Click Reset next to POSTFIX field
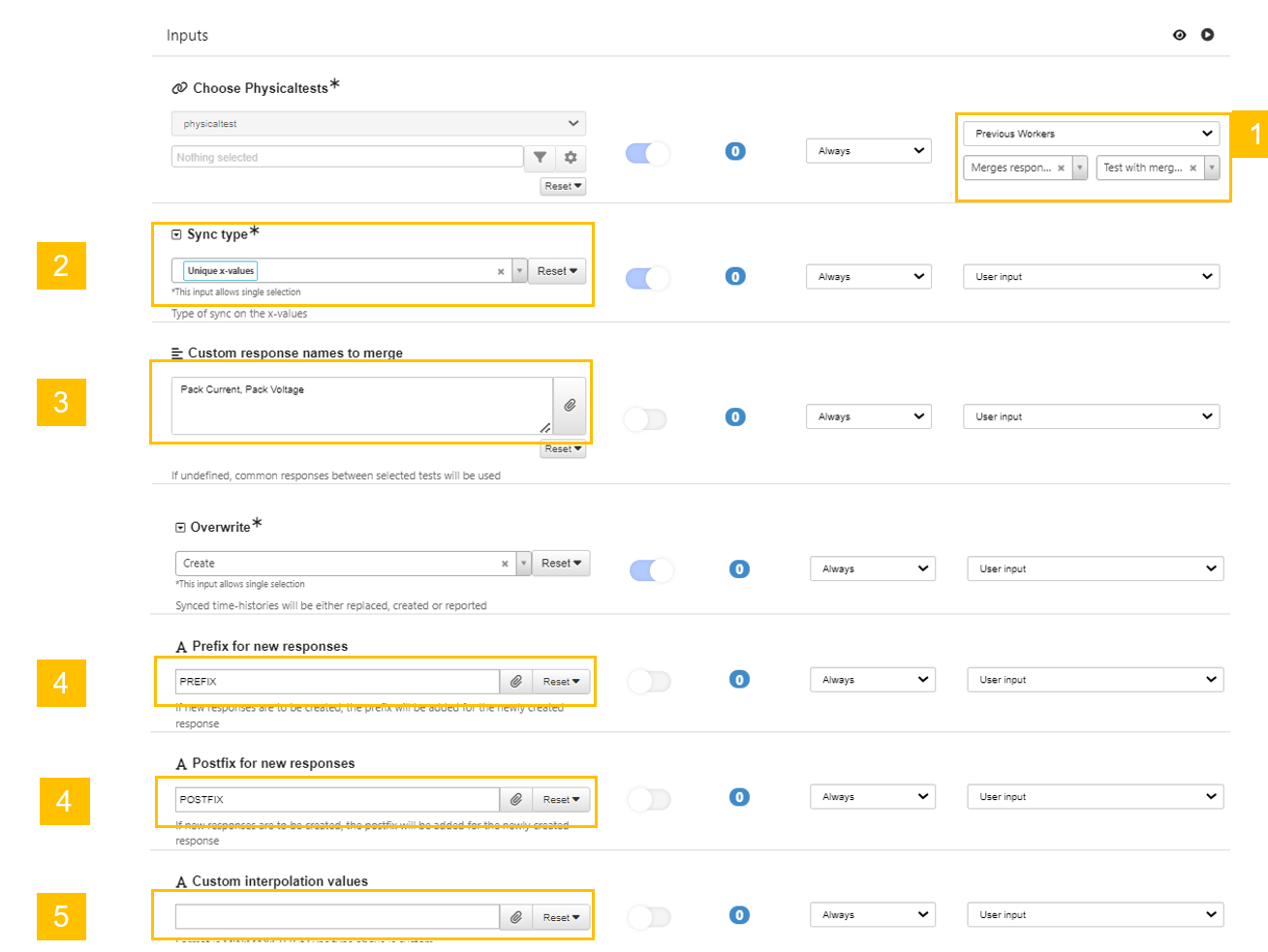Image resolution: width=1268 pixels, height=952 pixels. coord(561,800)
